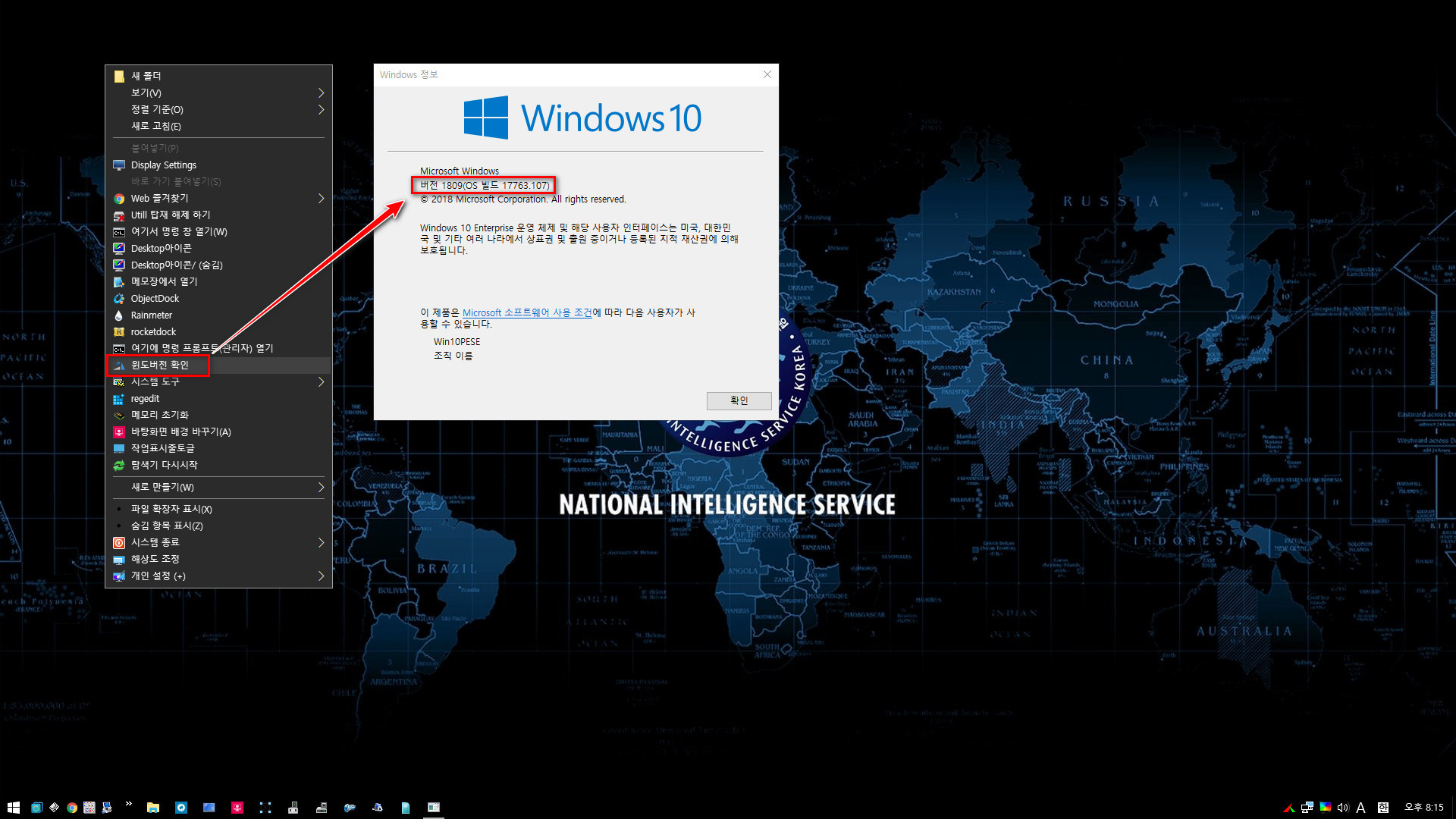
Task: Select 해상도 조정 menu entry
Action: 218,559
